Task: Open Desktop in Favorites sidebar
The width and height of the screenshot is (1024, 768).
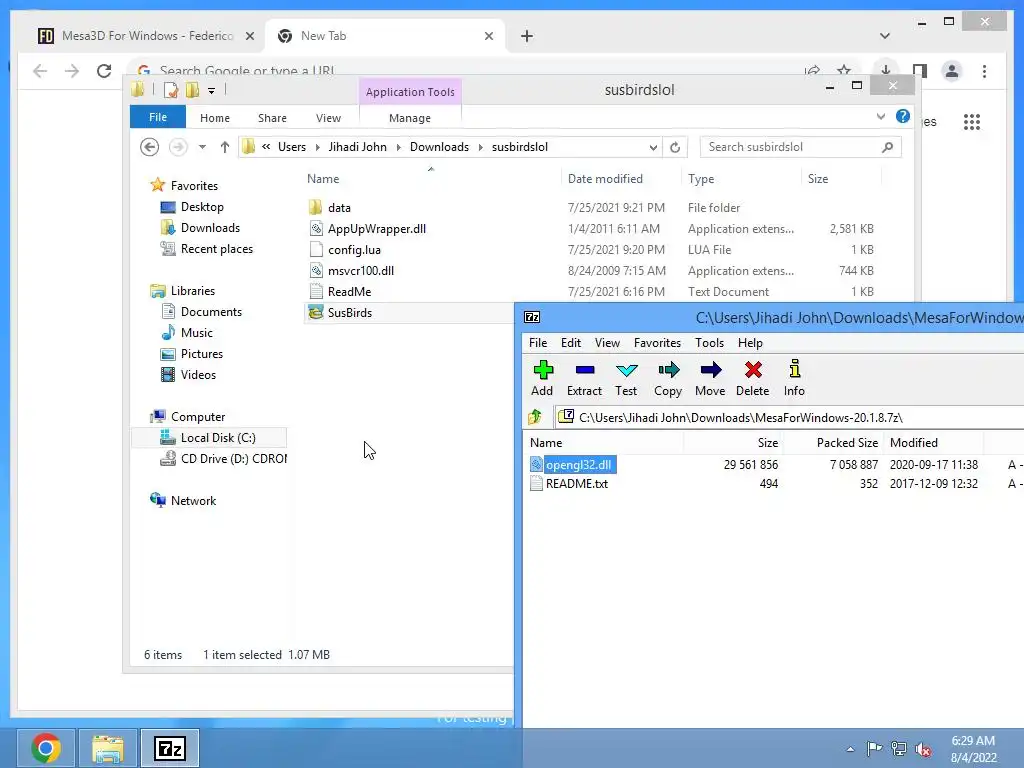Action: [x=202, y=207]
